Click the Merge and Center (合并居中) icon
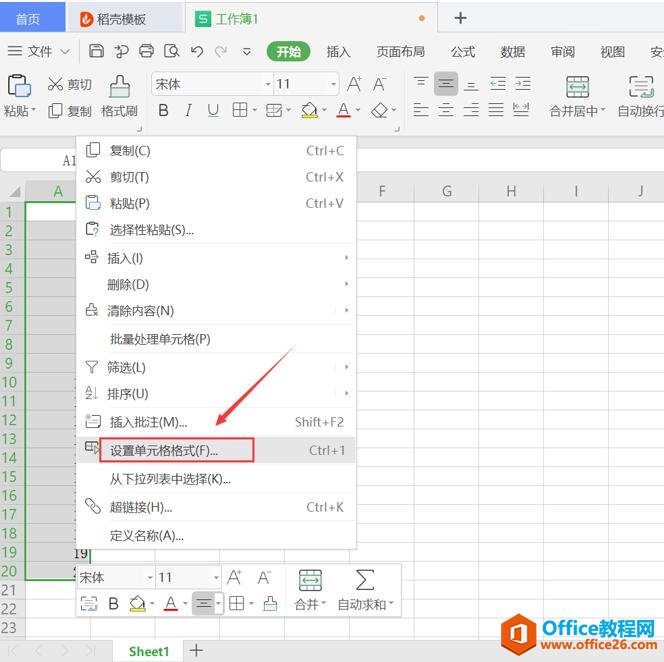Screen dimensions: 664x662 (577, 86)
